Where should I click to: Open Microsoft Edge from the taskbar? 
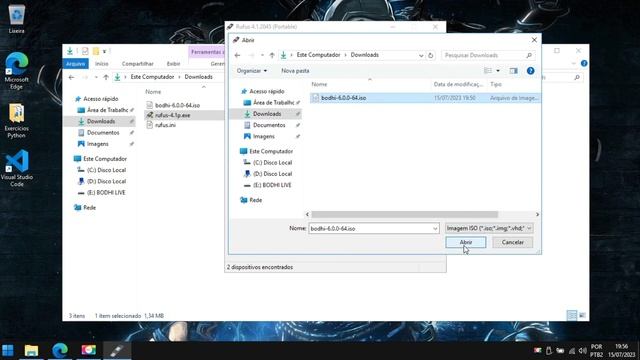pos(60,350)
